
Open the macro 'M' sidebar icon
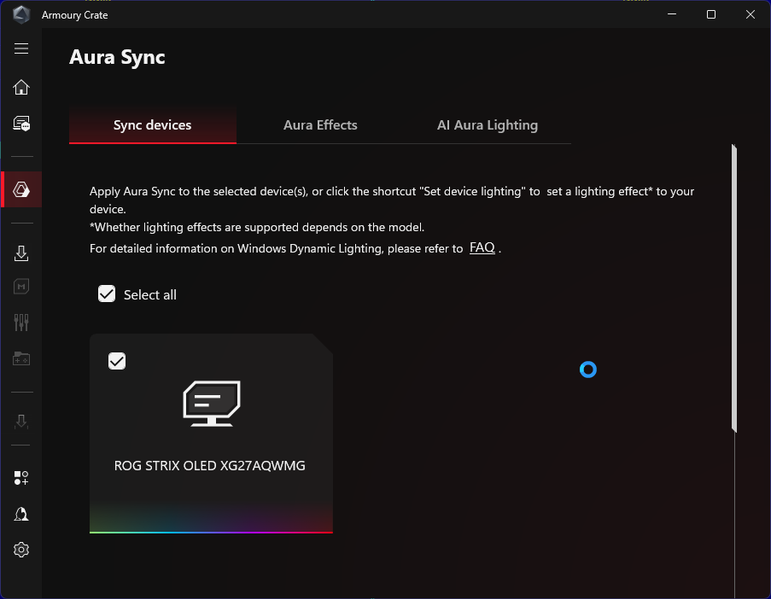pos(21,286)
